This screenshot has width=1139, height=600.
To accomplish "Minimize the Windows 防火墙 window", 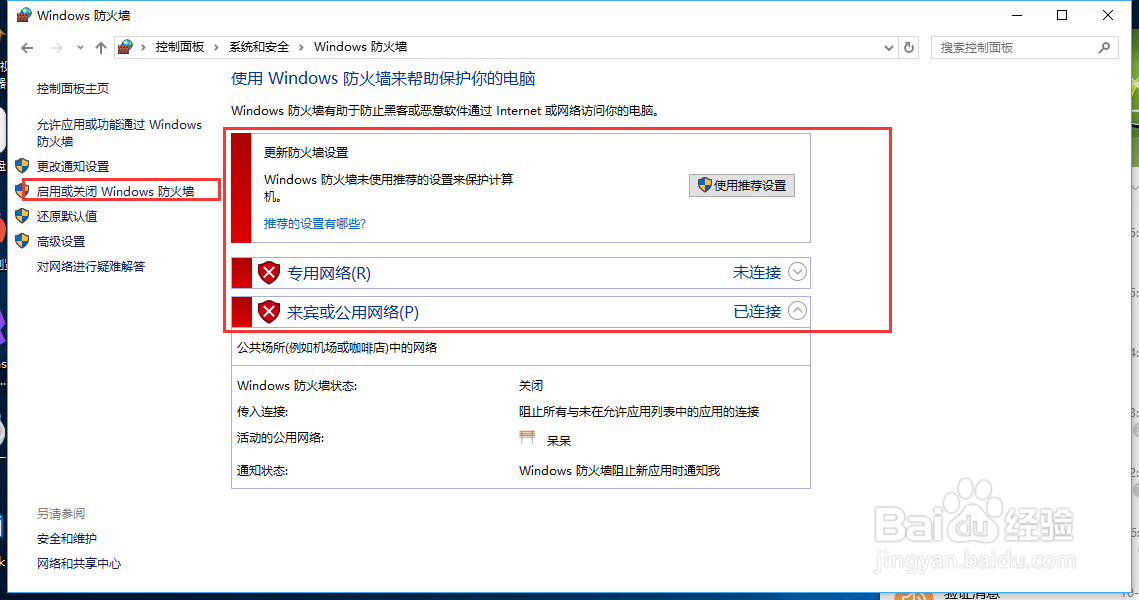I will pyautogui.click(x=1017, y=15).
